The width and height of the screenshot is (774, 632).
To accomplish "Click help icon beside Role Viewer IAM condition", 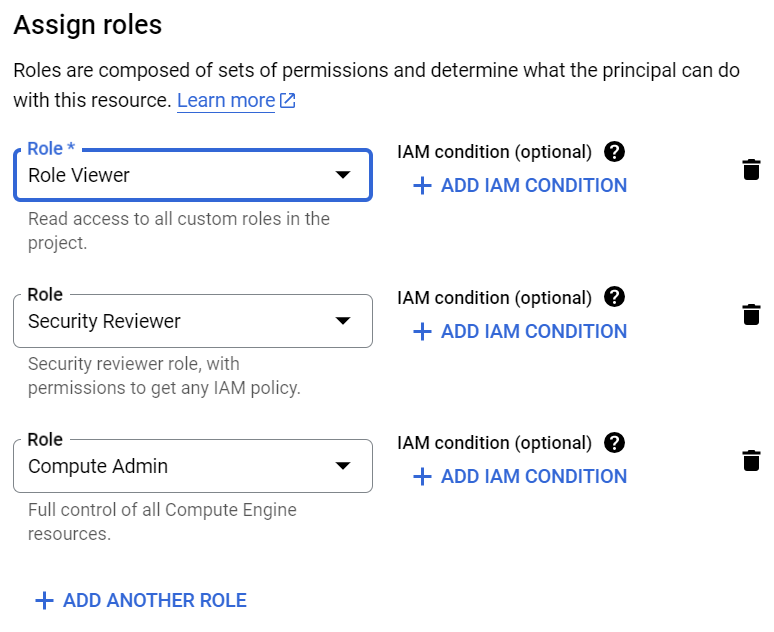I will coord(615,152).
